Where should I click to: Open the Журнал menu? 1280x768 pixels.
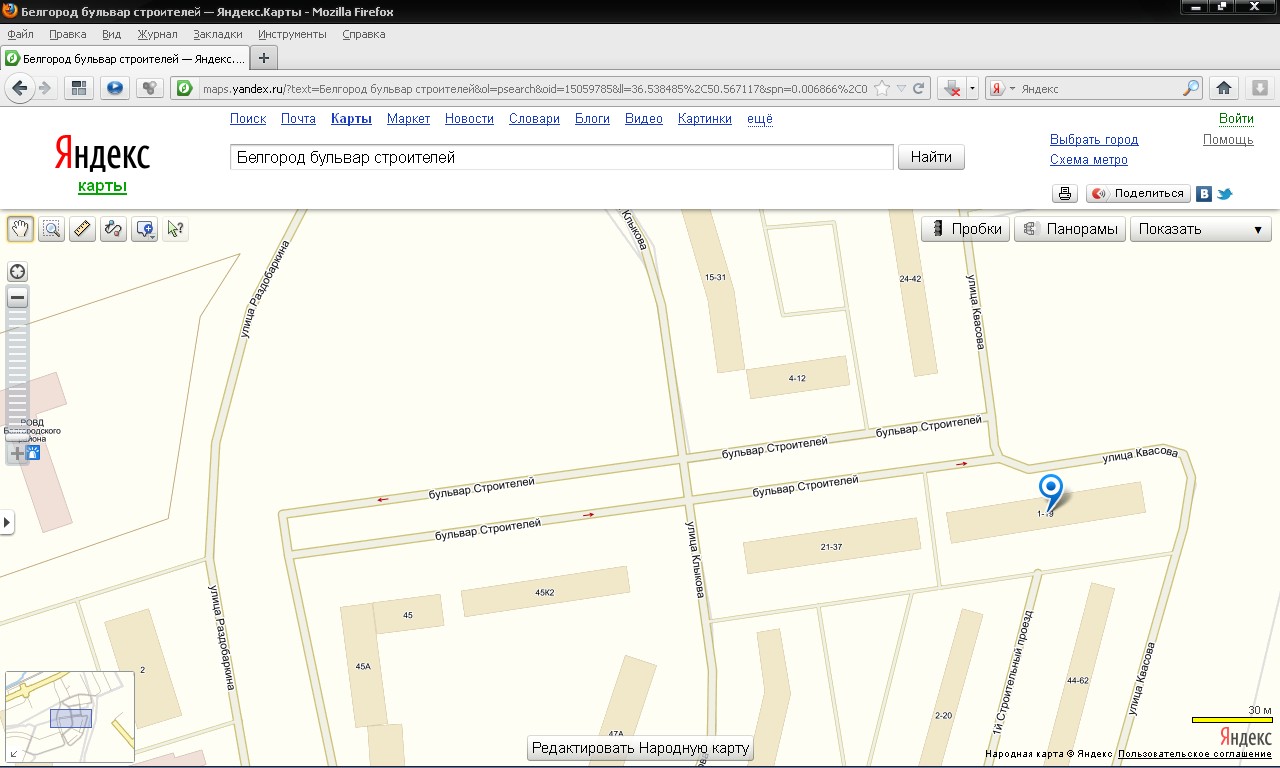click(157, 34)
